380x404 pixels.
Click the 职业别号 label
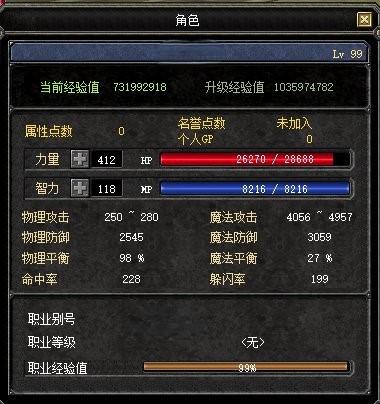(x=51, y=319)
